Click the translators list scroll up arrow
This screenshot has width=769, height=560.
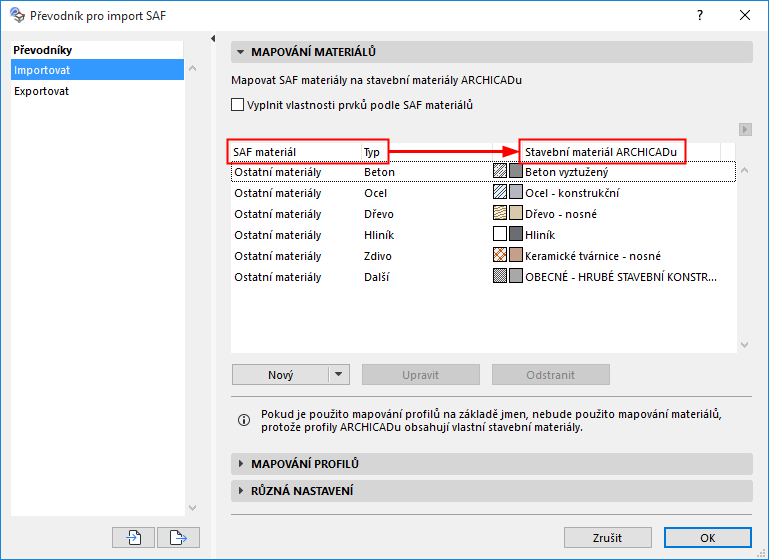point(193,69)
